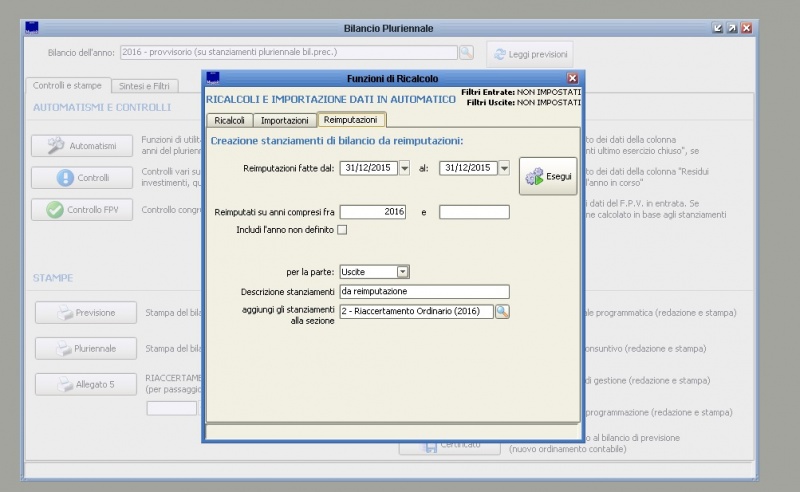Click the Descrizione stanziamenti text field
Screen dimensions: 800x492
point(424,292)
